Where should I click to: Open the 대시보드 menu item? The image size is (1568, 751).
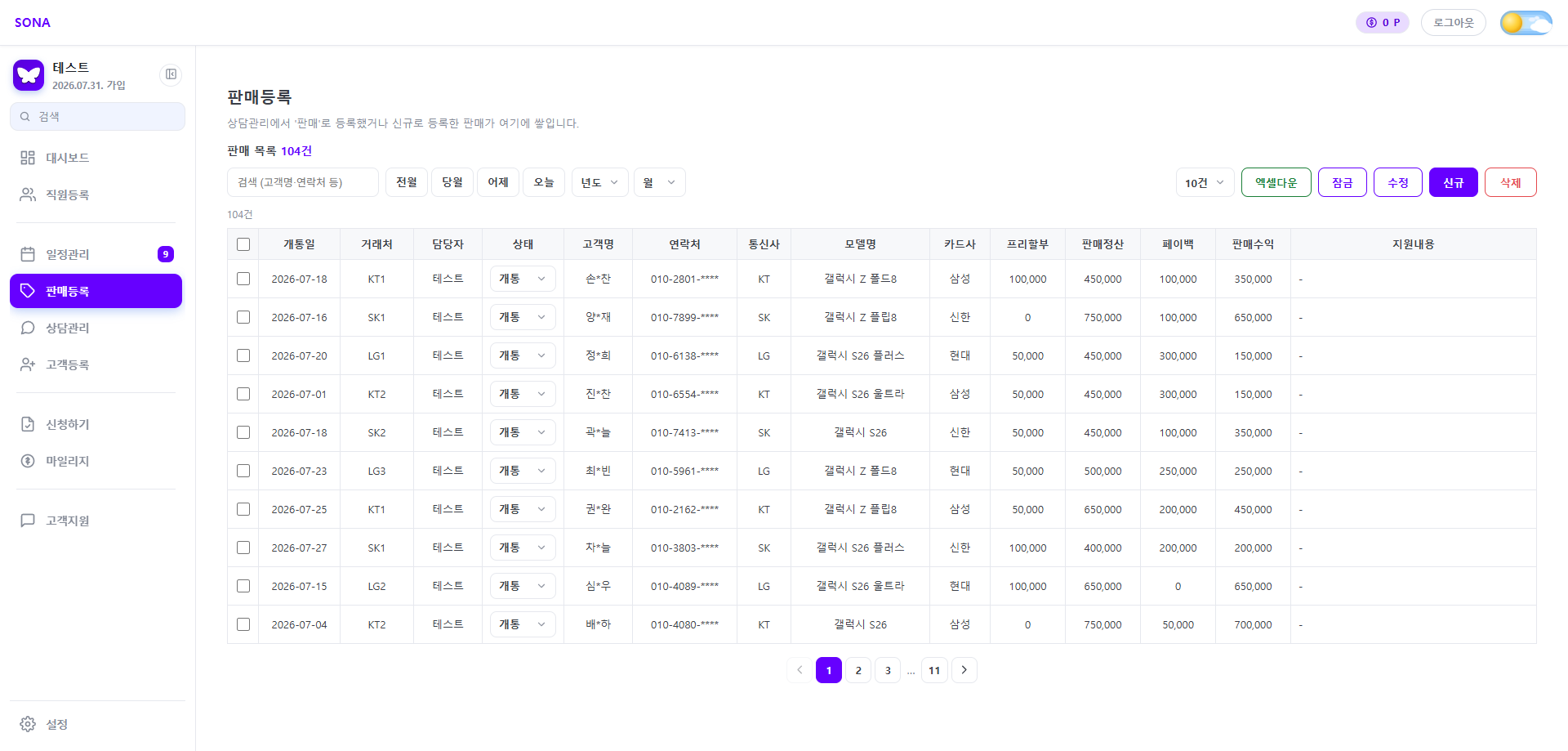coord(96,158)
